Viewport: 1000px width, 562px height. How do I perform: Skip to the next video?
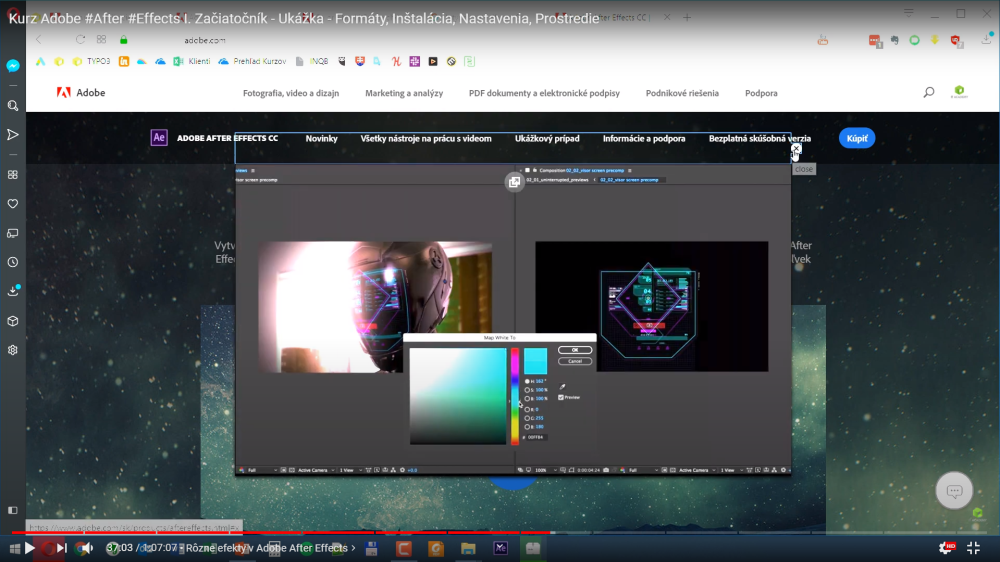62,548
